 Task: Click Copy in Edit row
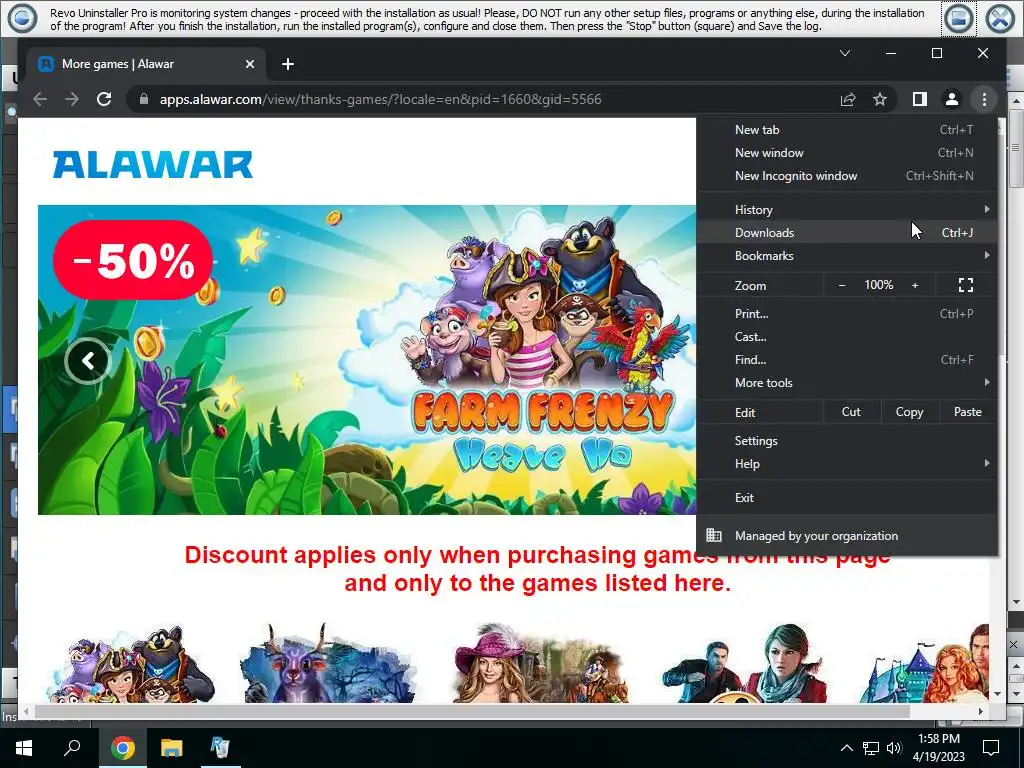[909, 412]
